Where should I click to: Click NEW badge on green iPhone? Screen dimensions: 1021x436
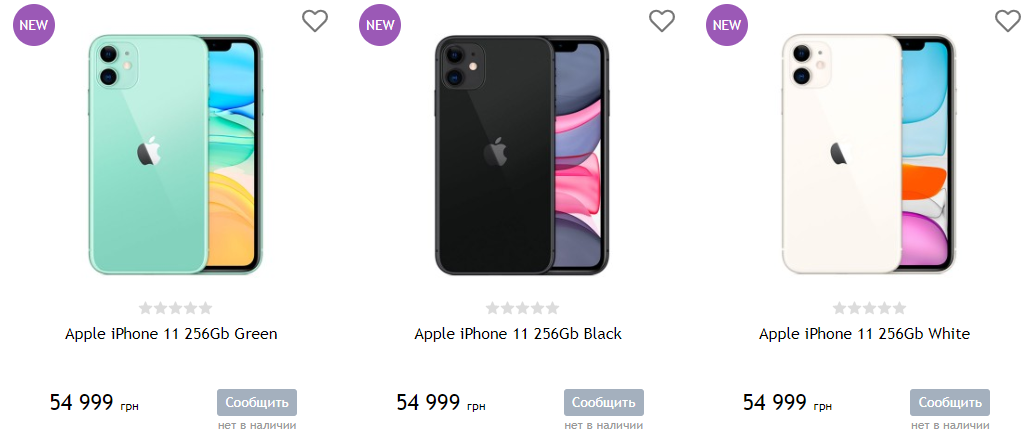34,25
